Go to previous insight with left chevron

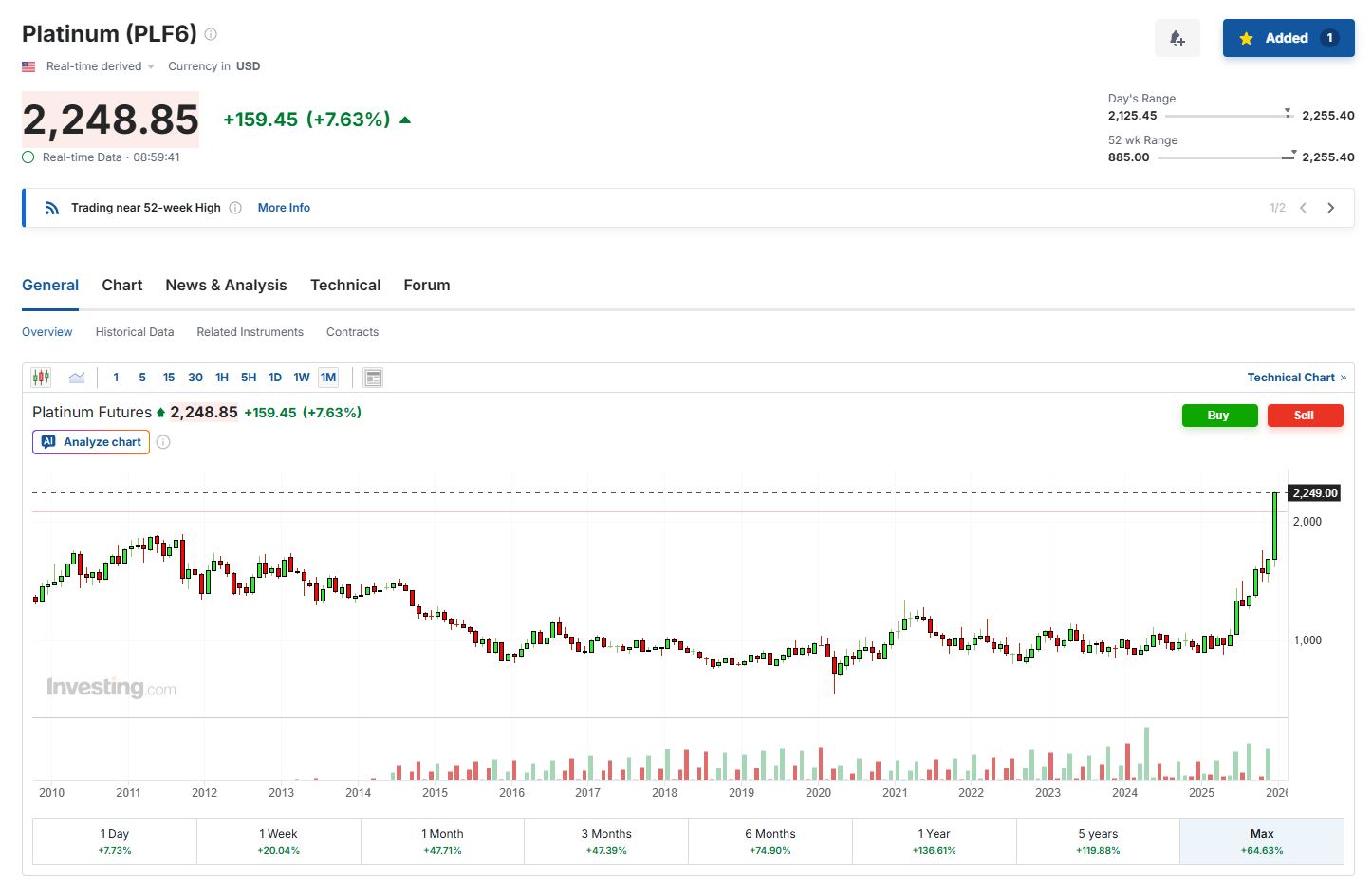[x=1304, y=208]
